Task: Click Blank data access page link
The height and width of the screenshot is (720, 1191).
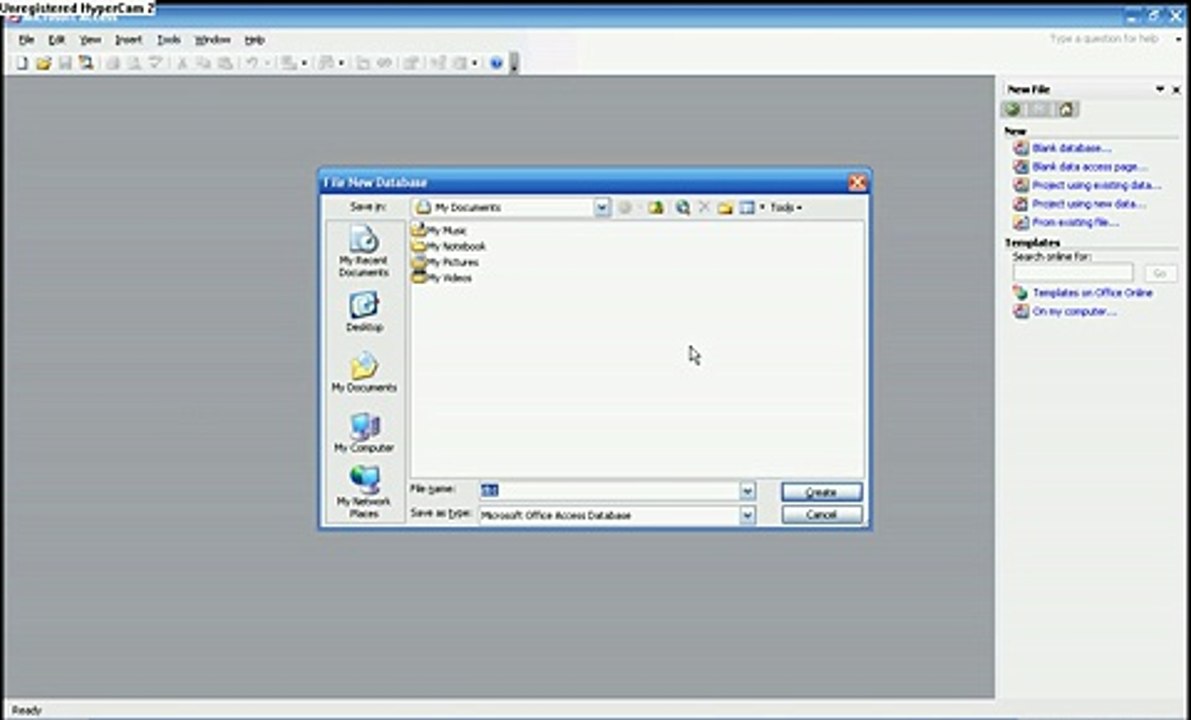Action: click(1089, 167)
